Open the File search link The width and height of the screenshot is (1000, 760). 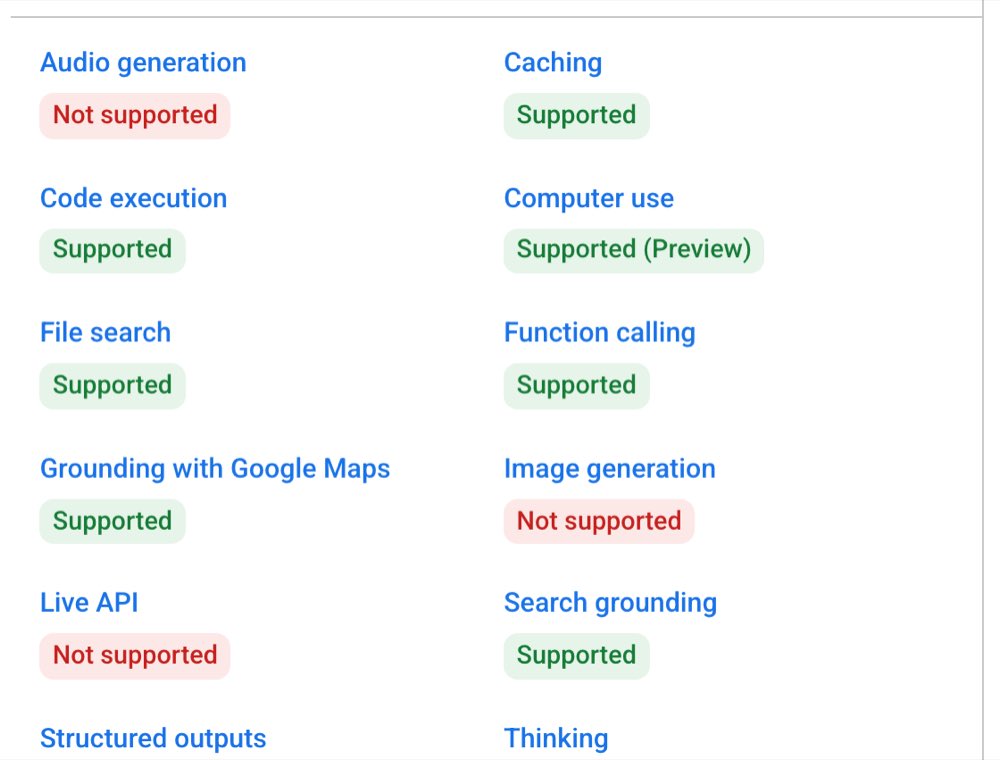[105, 333]
